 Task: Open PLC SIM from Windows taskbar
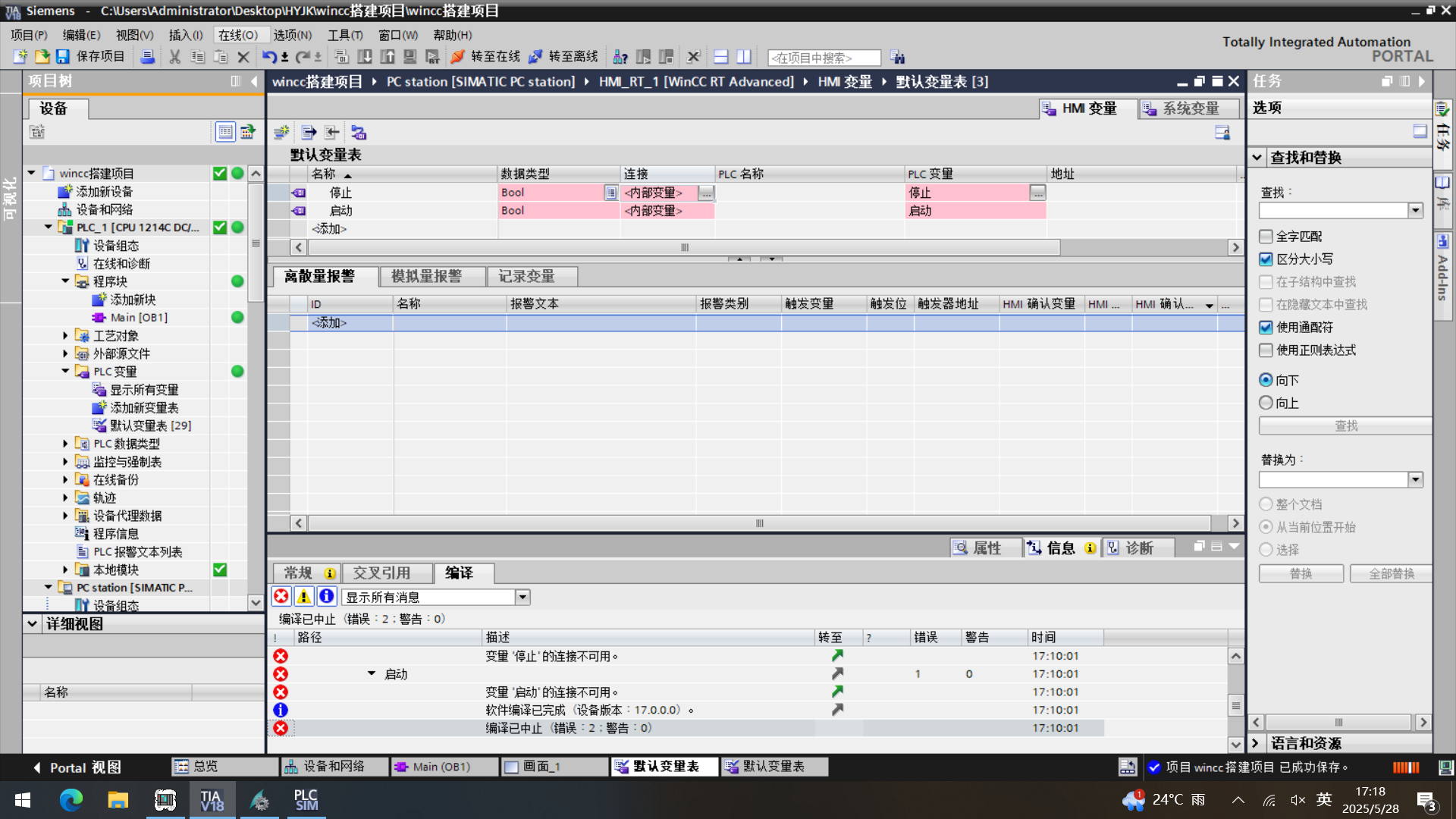(306, 800)
